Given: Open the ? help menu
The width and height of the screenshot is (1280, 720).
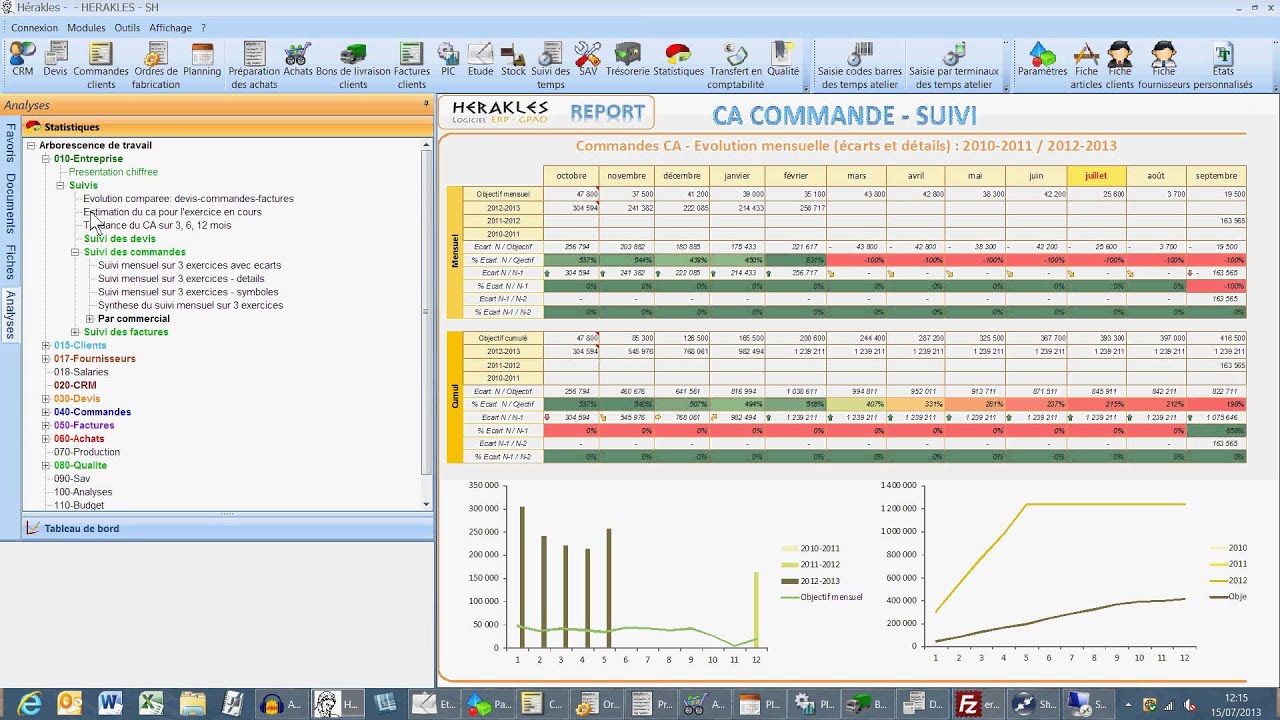Looking at the screenshot, I should (203, 28).
